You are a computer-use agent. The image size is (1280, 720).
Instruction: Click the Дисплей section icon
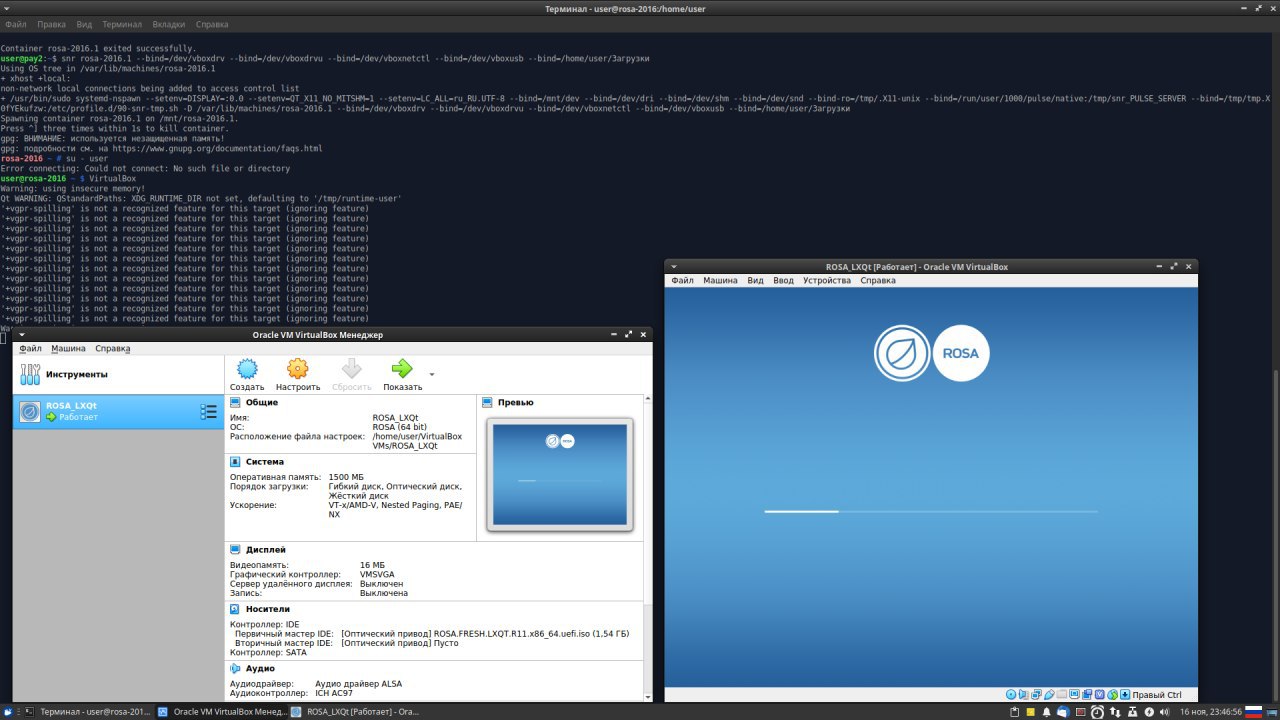(235, 550)
